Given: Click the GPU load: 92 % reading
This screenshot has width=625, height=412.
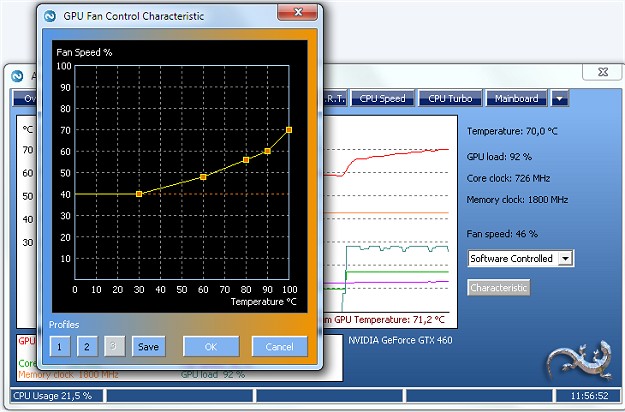Looking at the screenshot, I should click(x=499, y=157).
